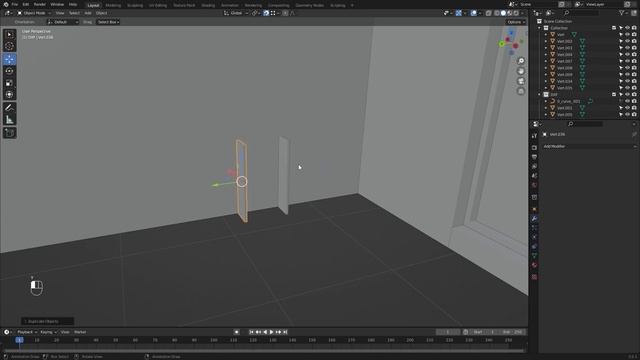Open the Render menu
The height and width of the screenshot is (360, 640).
(40, 4)
